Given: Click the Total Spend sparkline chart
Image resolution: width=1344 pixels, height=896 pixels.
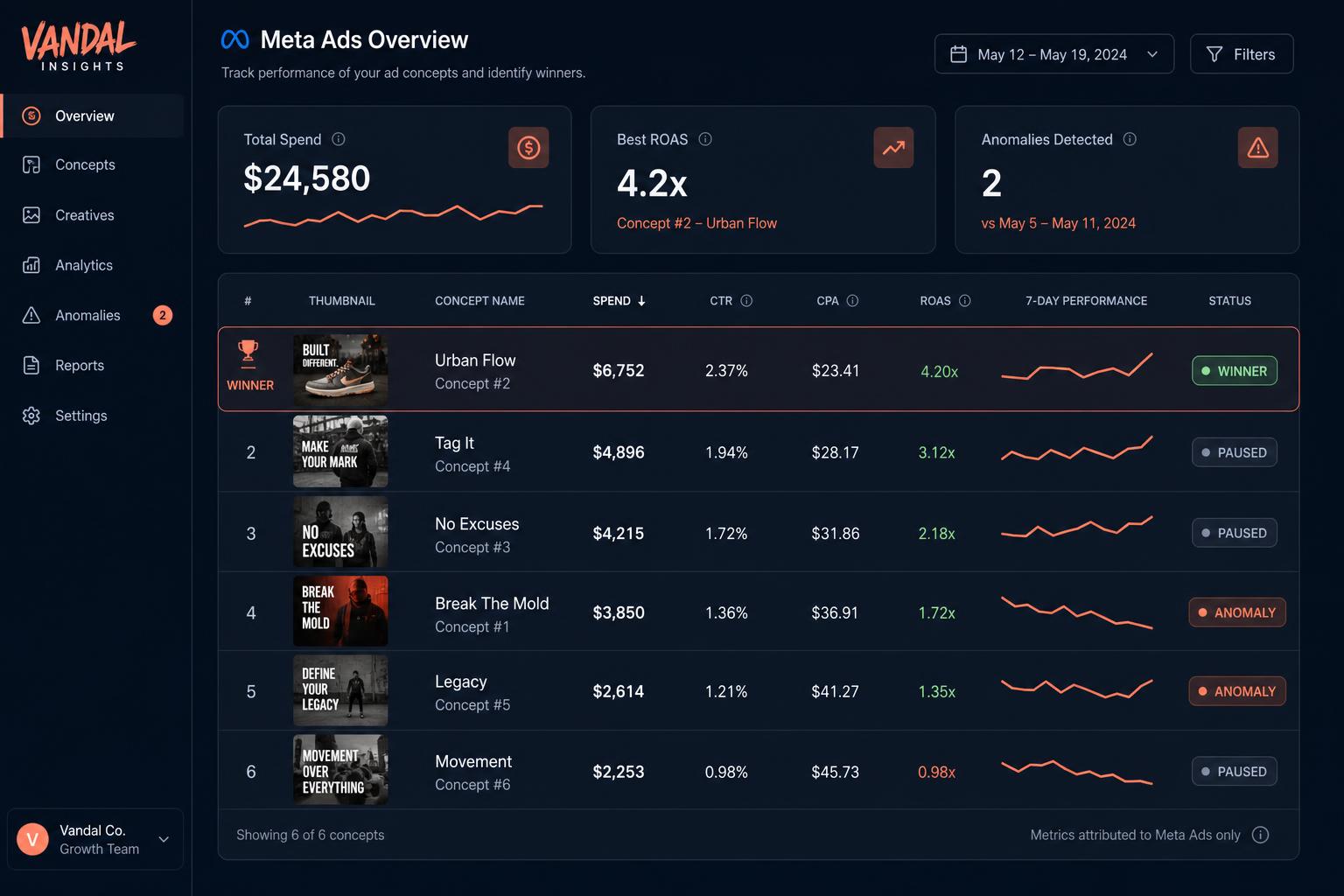Looking at the screenshot, I should coord(393,215).
